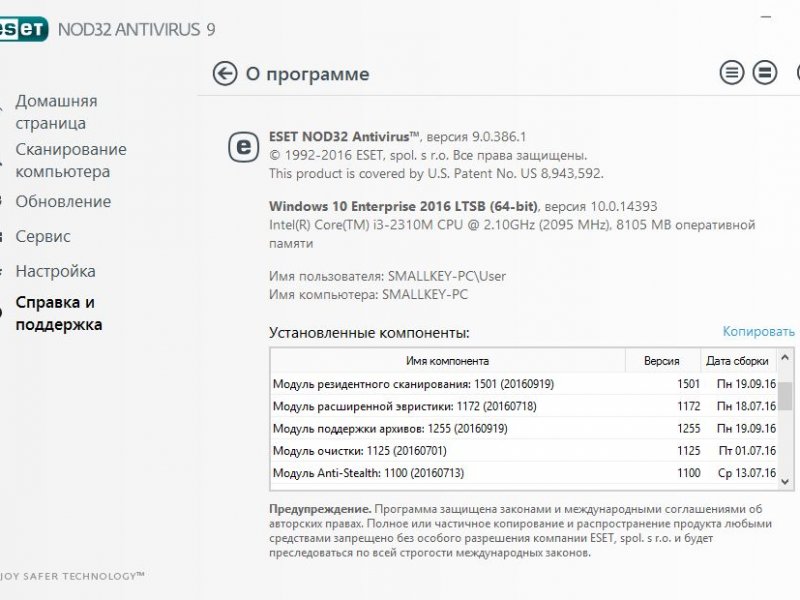Click the Intel Core i3-2310M CPU line

click(512, 234)
